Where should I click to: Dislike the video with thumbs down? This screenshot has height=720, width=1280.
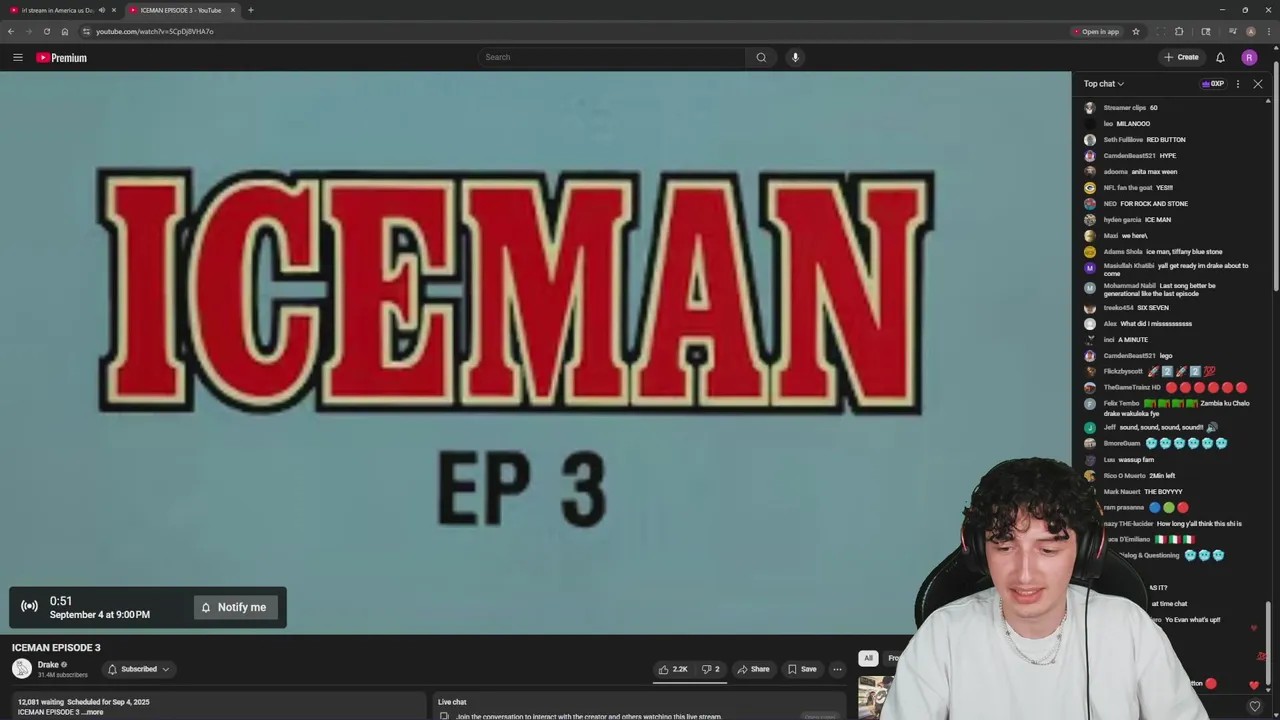tap(711, 669)
